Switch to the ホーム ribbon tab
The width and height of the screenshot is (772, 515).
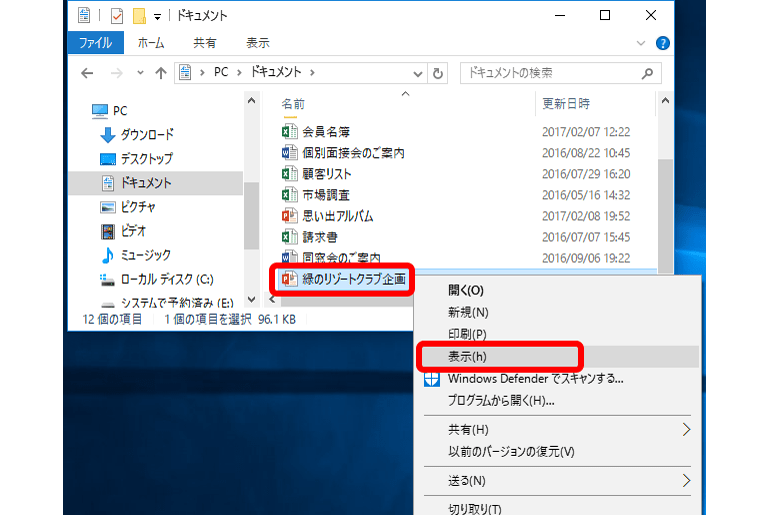[x=151, y=43]
